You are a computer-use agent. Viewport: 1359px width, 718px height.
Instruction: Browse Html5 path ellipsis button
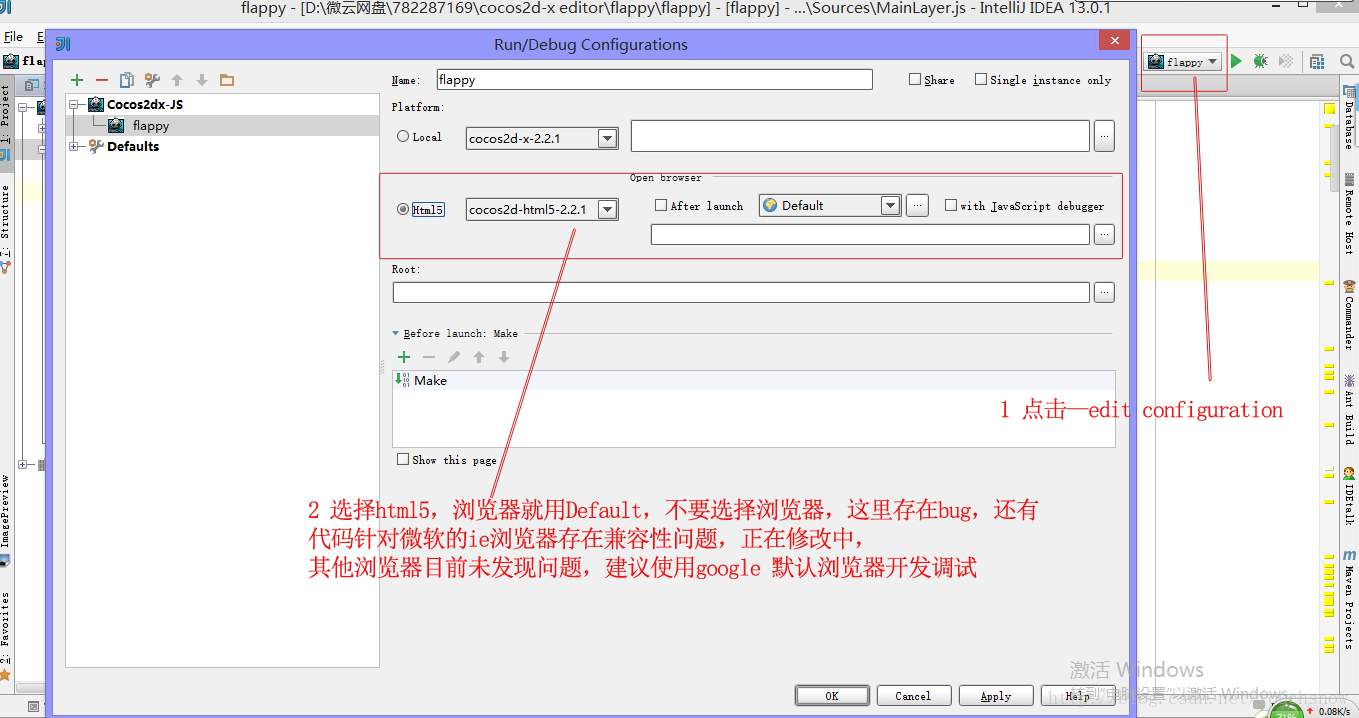1104,234
